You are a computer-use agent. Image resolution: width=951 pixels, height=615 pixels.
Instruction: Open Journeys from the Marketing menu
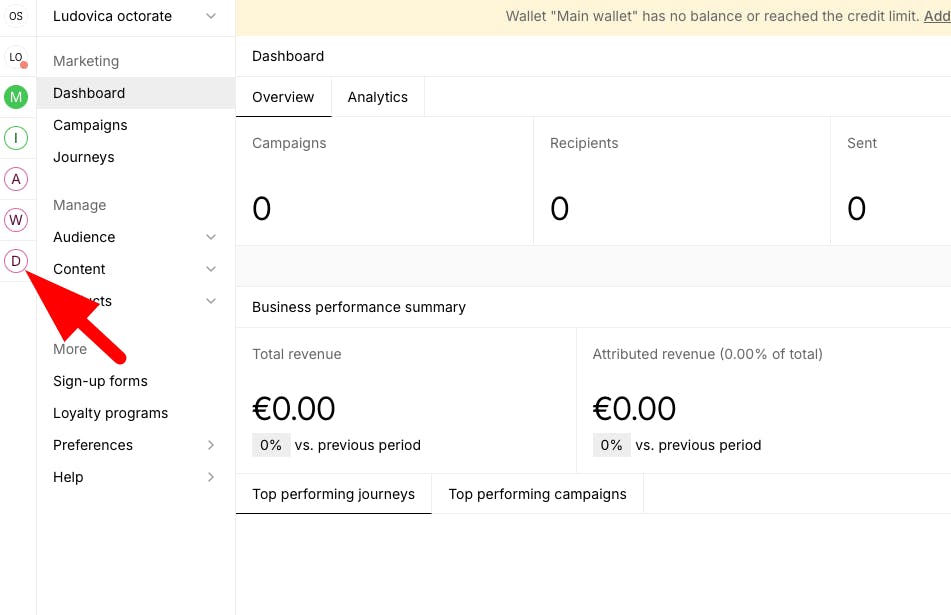[x=84, y=157]
